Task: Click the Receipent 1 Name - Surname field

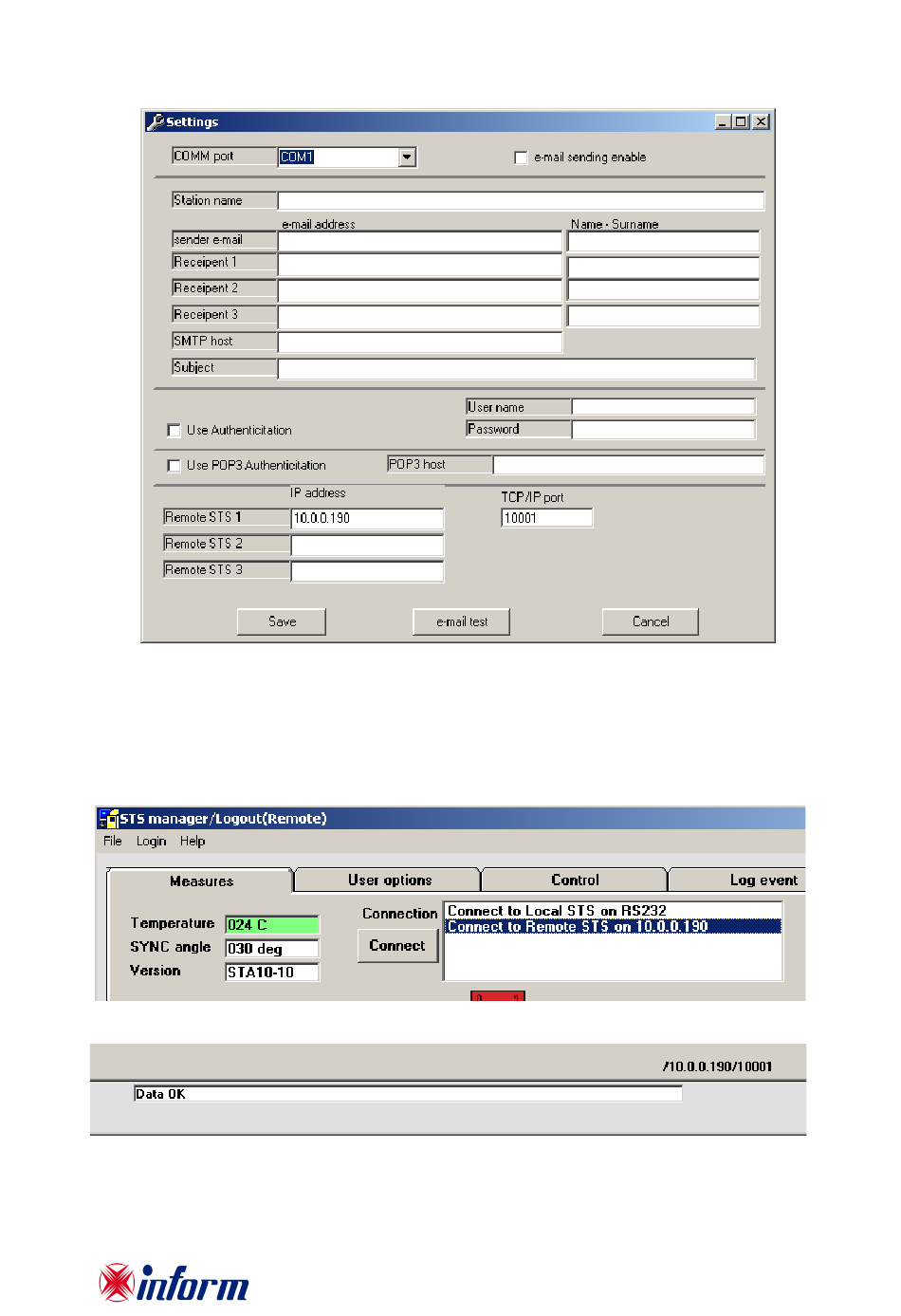Action: 663,268
